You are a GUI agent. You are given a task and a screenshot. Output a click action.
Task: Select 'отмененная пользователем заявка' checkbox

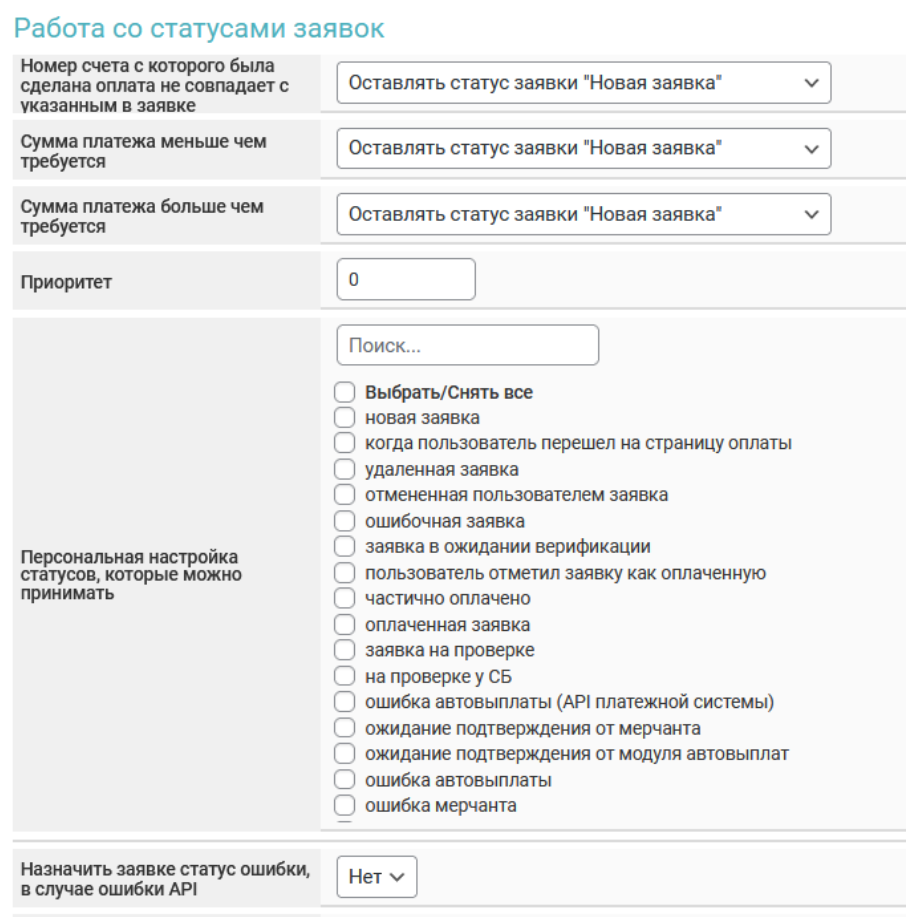345,495
